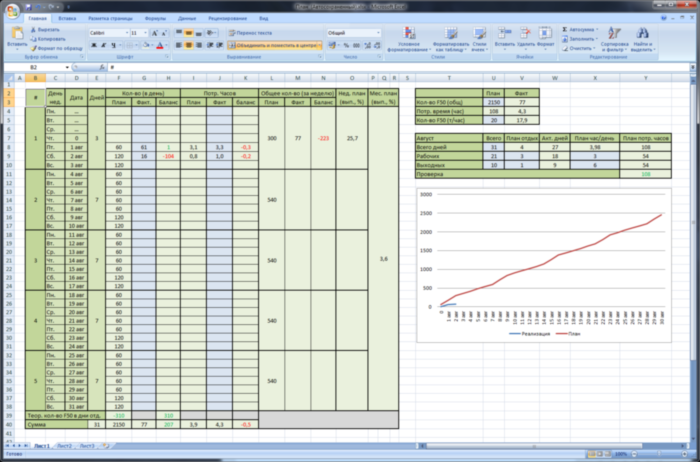Apply red font color A
The width and height of the screenshot is (700, 462).
pyautogui.click(x=160, y=45)
